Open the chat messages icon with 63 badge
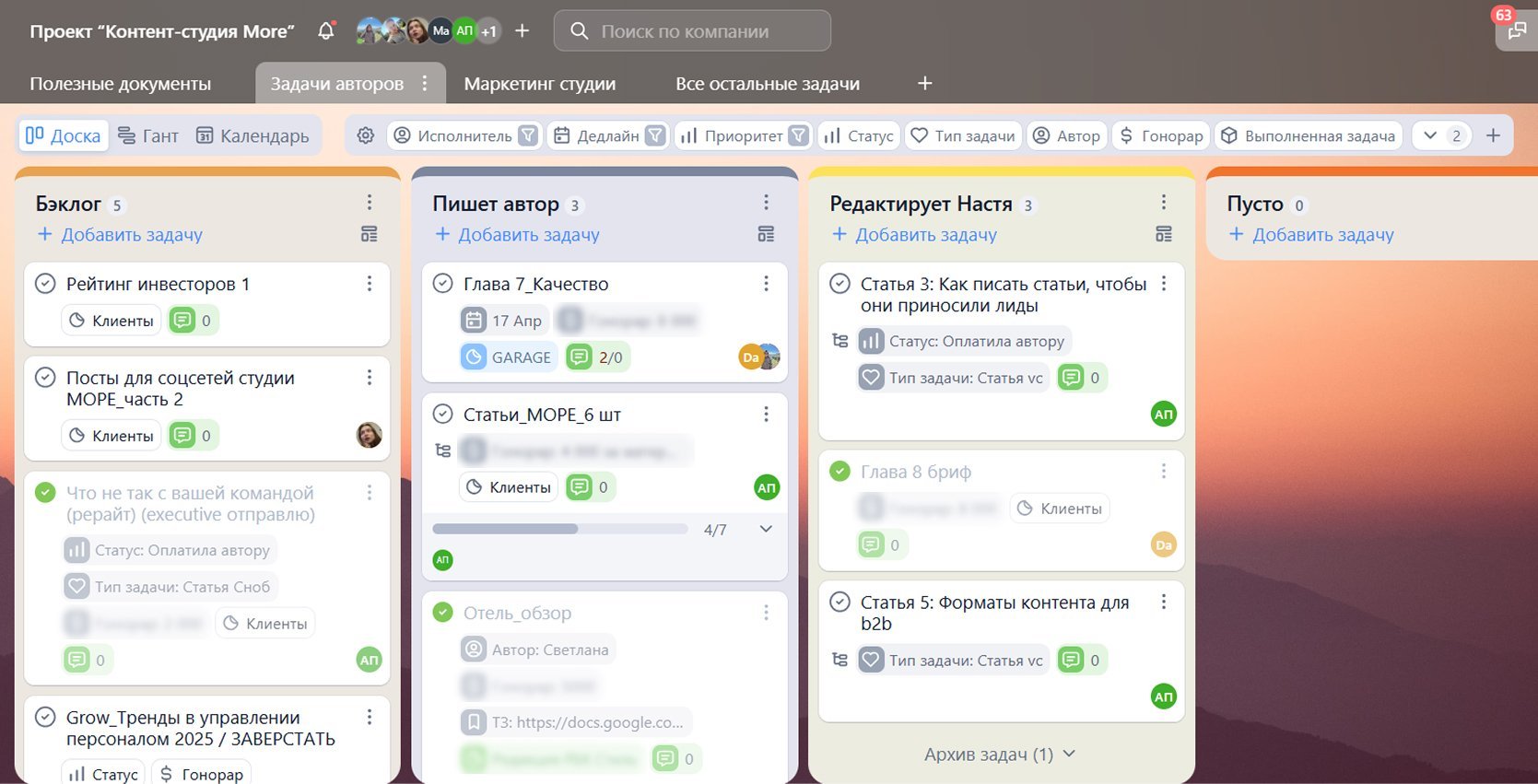This screenshot has height=784, width=1538. 1516,30
